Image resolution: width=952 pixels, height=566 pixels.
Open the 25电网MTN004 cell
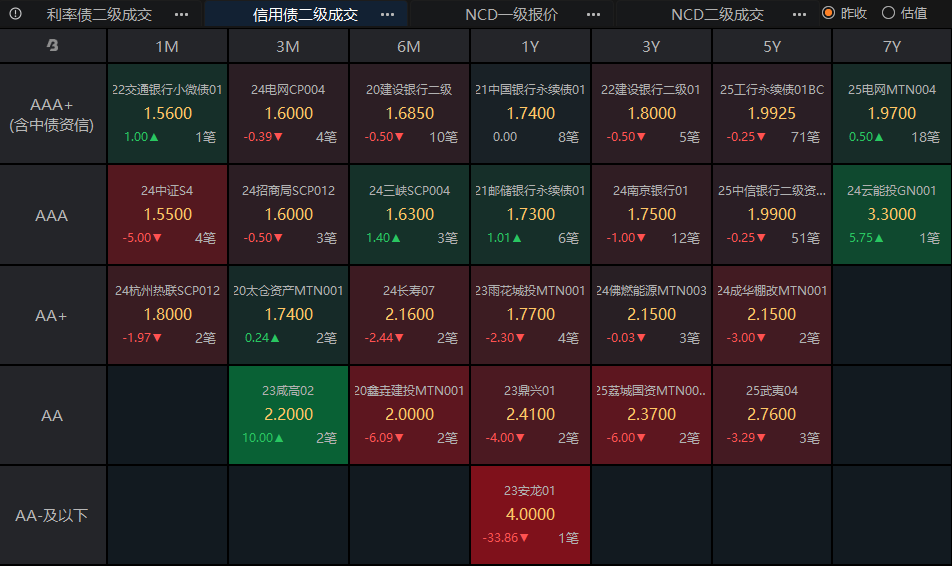point(892,114)
